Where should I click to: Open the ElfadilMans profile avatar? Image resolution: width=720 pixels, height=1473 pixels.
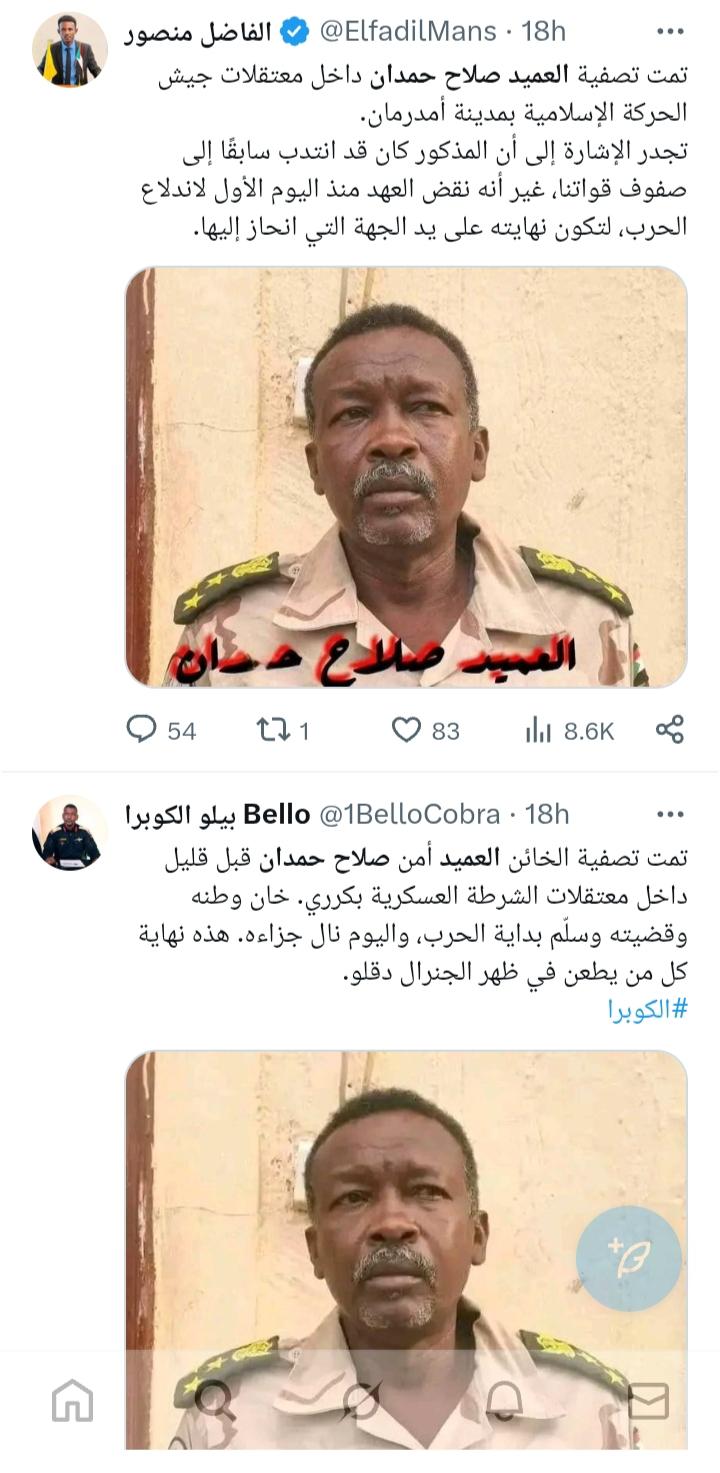click(x=70, y=50)
